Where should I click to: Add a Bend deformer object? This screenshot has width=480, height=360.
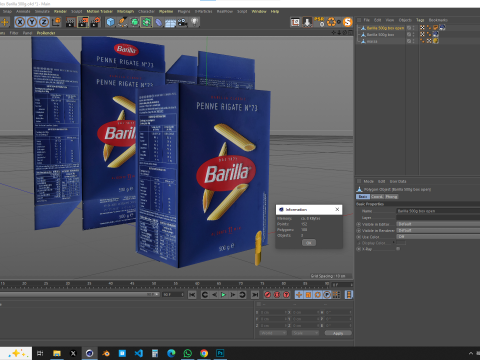pos(159,22)
